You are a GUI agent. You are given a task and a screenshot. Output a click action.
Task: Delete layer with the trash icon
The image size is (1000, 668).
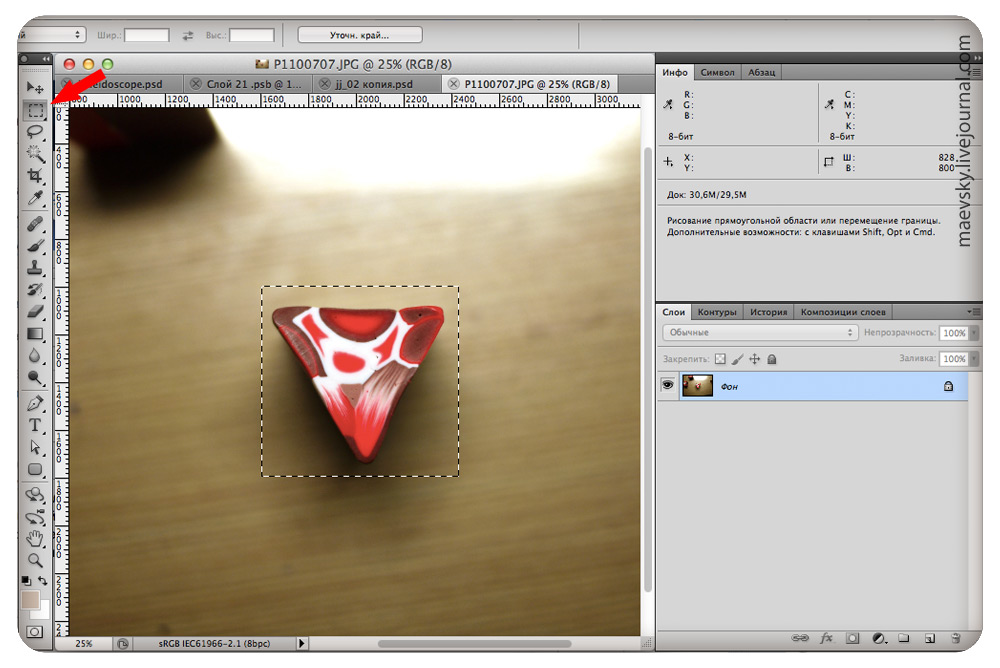[955, 637]
